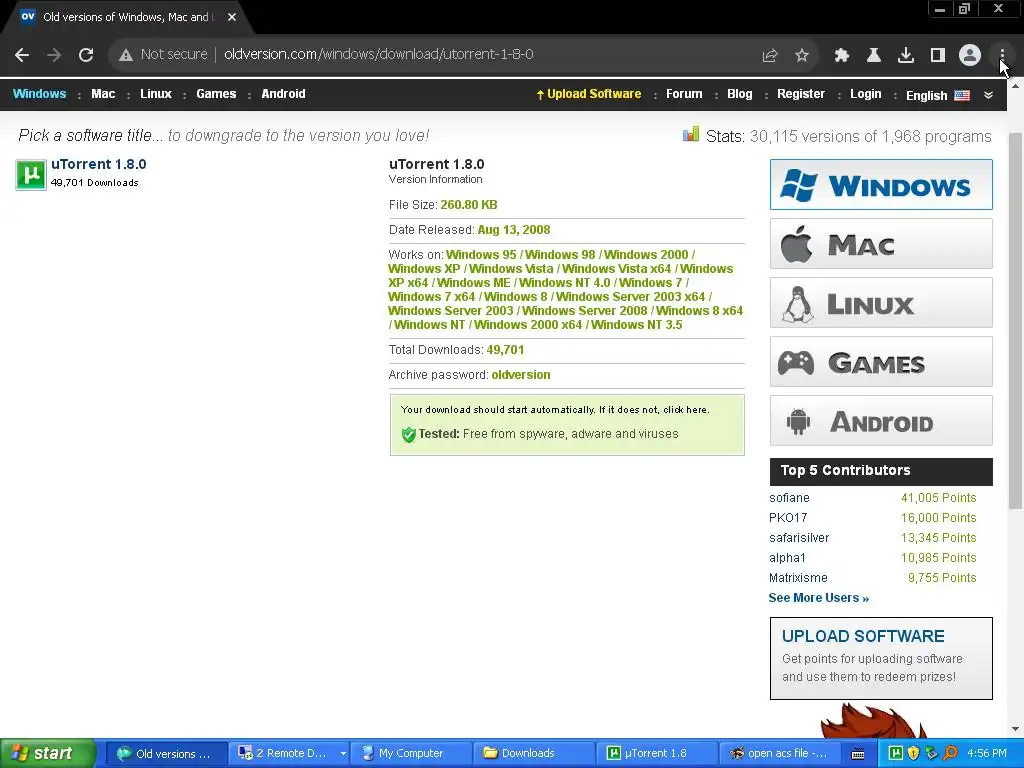
Task: Open the Blog link
Action: [x=740, y=94]
